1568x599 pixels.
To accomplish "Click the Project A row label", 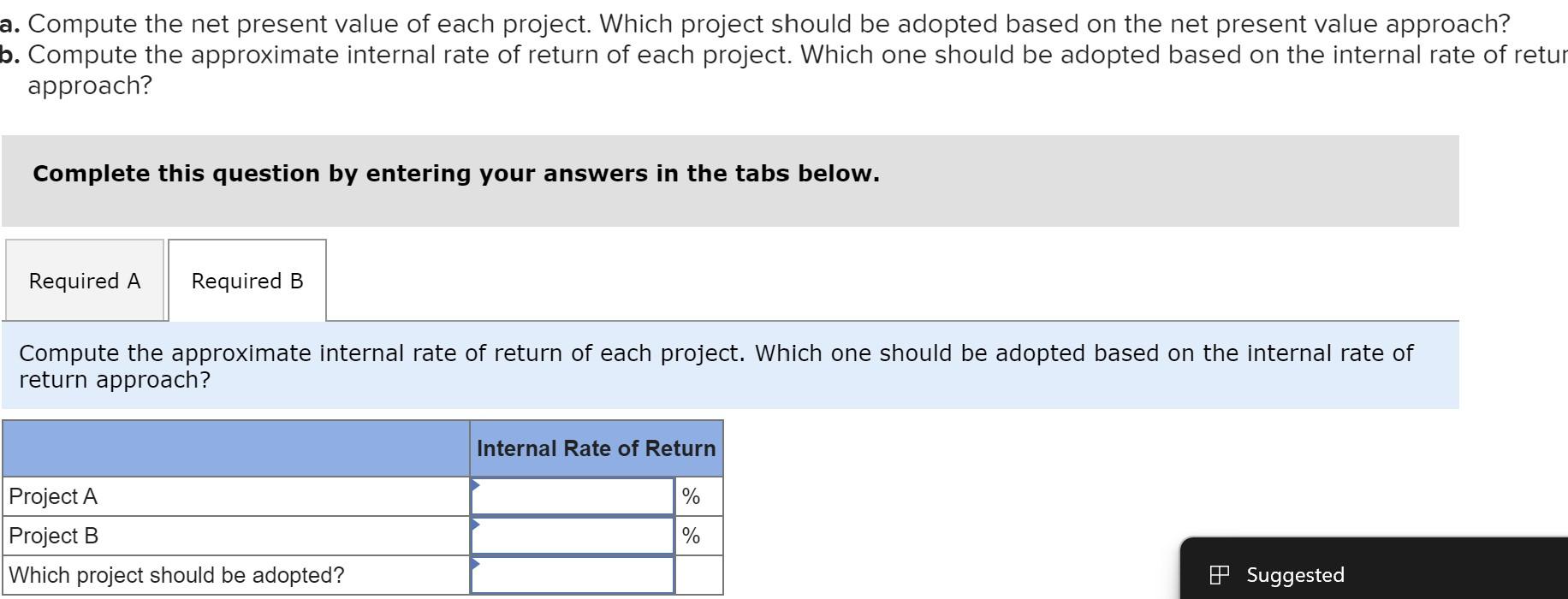I will 53,496.
